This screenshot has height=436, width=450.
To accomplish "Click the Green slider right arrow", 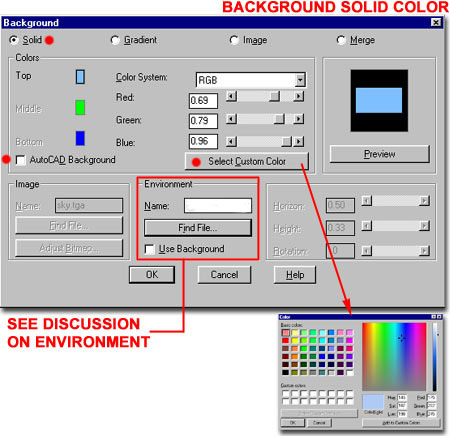I will [x=299, y=119].
